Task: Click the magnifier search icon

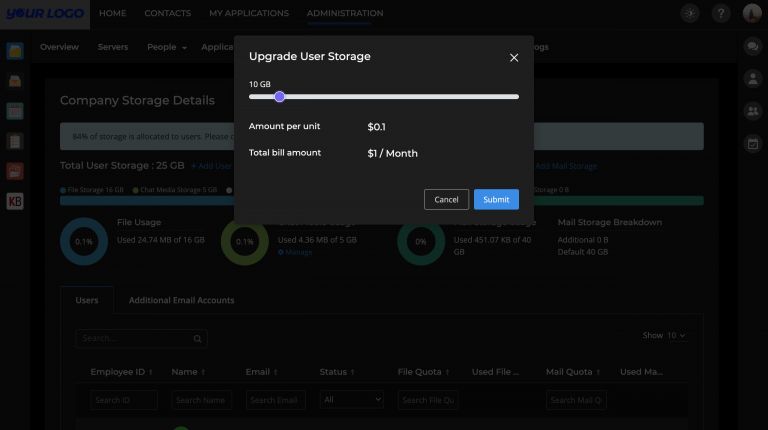Action: [x=197, y=338]
